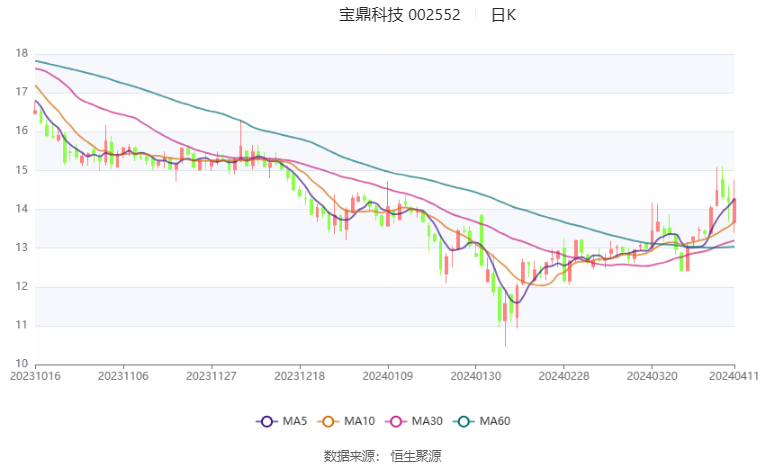Click the purple MA5 legend marker circle
The height and width of the screenshot is (465, 765).
pos(266,422)
